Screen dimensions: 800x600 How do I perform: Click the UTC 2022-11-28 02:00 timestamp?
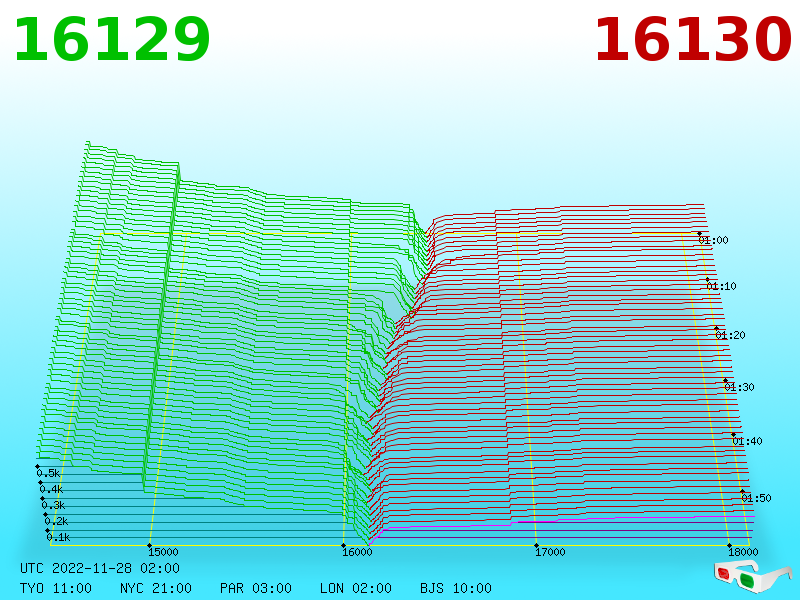coord(100,568)
